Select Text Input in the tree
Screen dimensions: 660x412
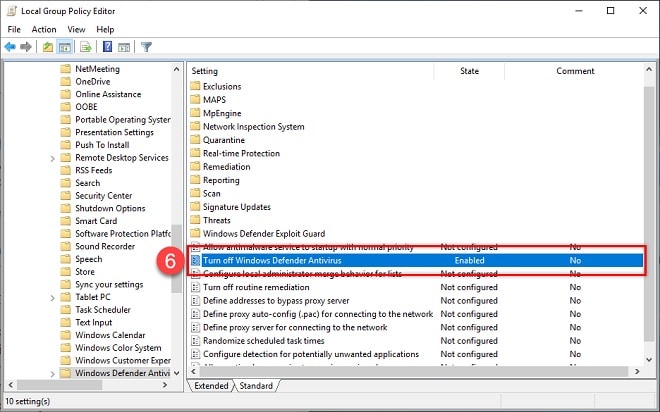[93, 322]
